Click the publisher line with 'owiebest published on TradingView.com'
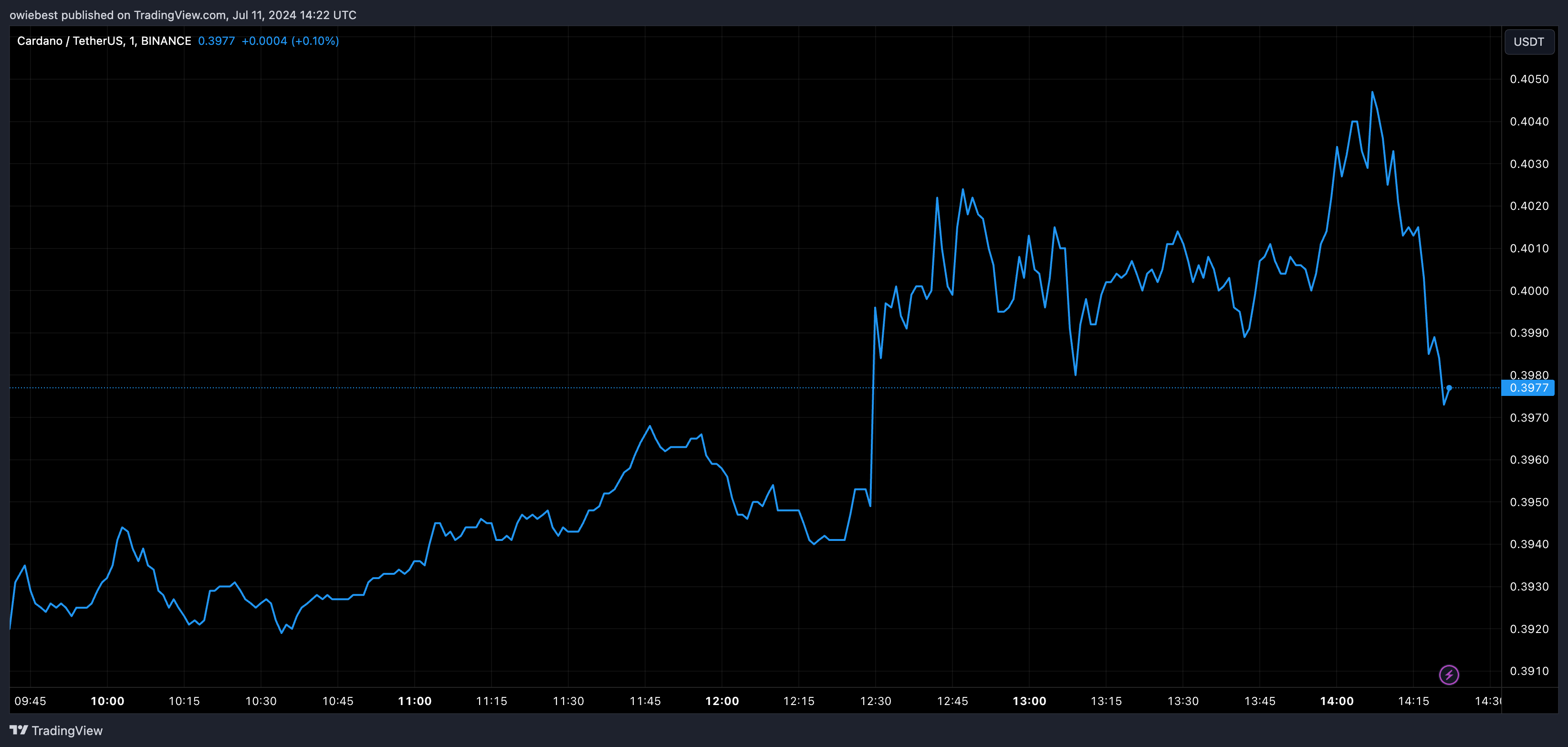Screen dimensions: 1568x747 tap(183, 15)
